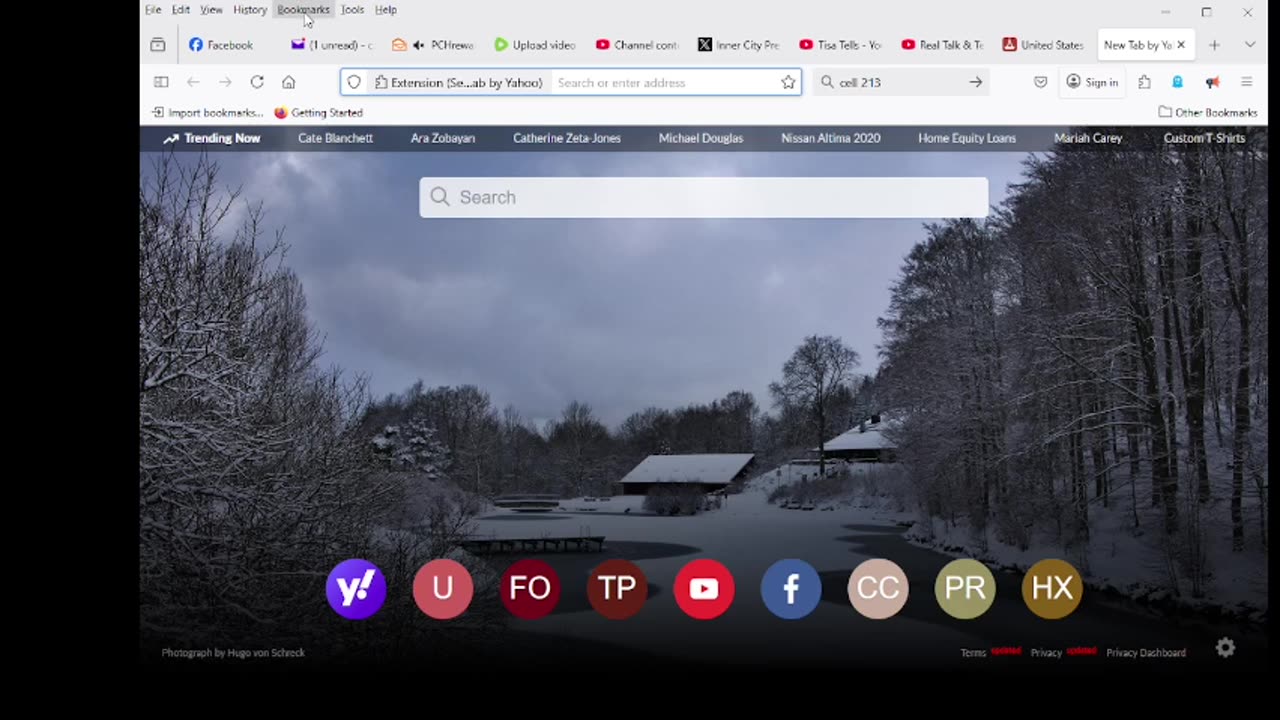Switch to the Tisa Tells YouTube tab
This screenshot has width=1280, height=720.
[842, 45]
